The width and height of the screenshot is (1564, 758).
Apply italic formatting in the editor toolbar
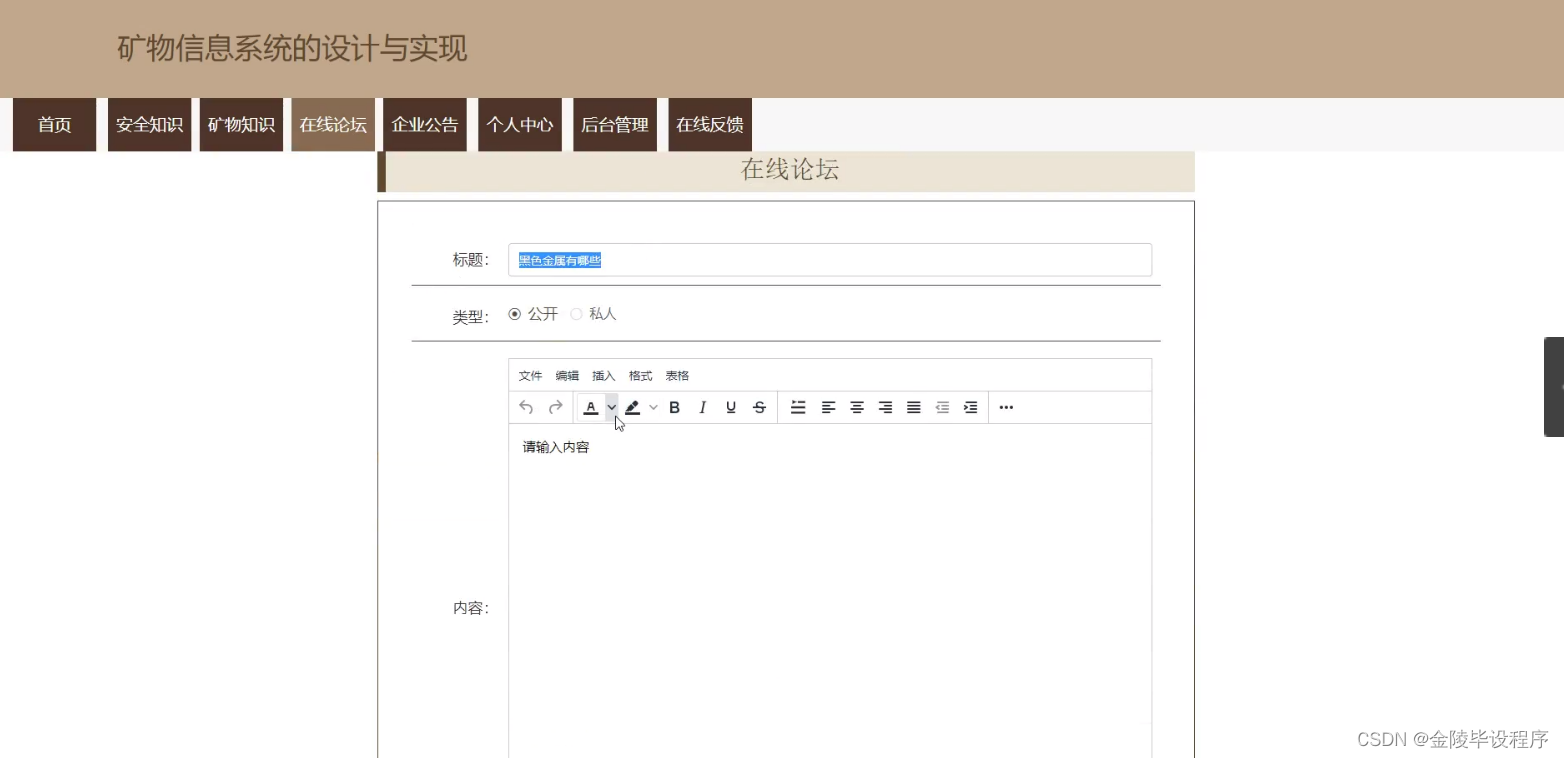pyautogui.click(x=702, y=407)
